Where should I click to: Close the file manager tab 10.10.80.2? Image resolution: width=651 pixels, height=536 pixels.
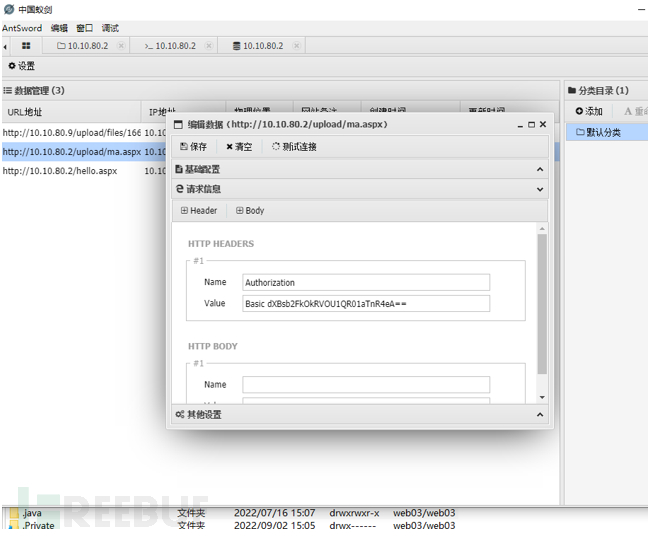pyautogui.click(x=121, y=46)
